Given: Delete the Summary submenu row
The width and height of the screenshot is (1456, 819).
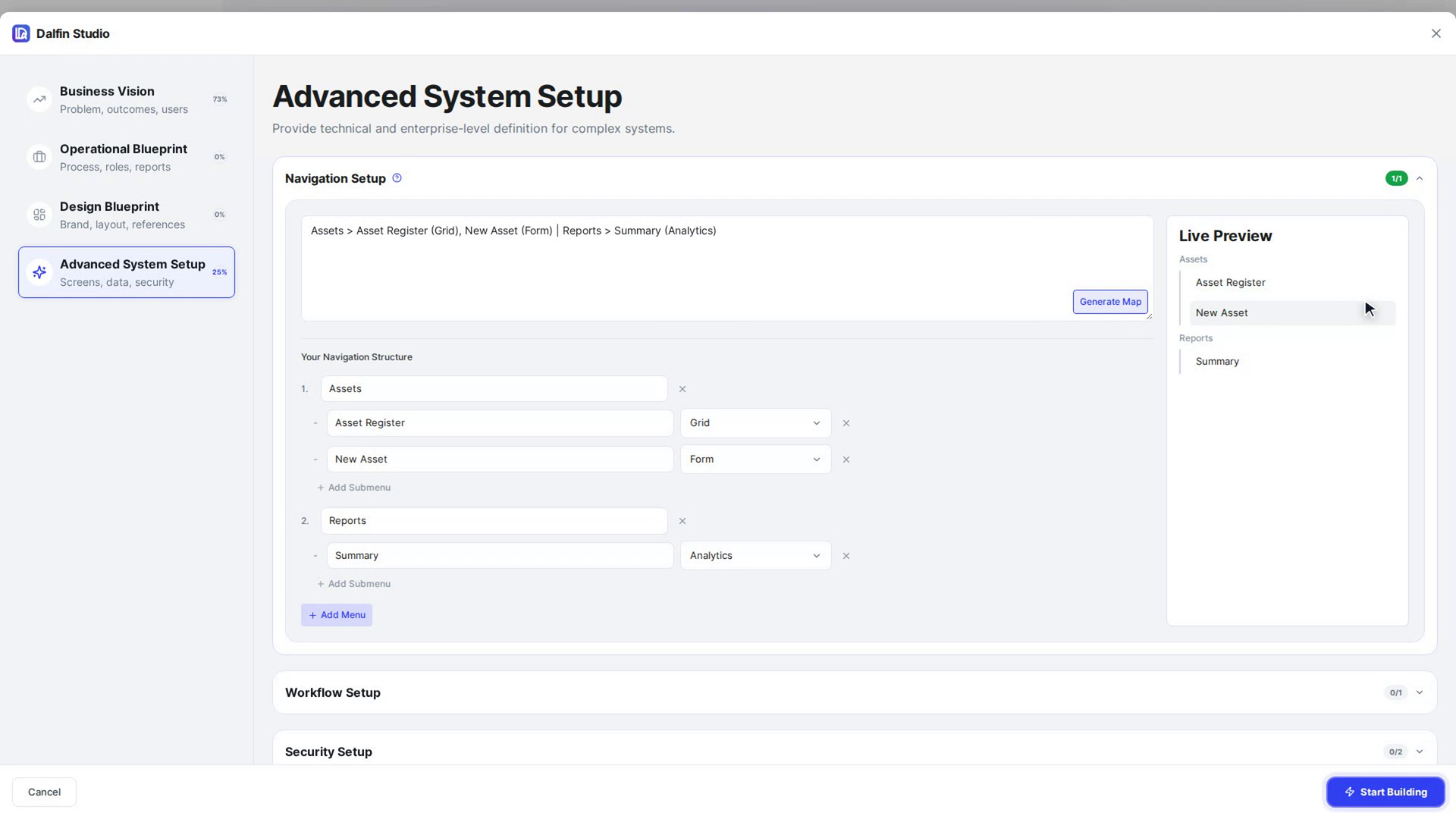Looking at the screenshot, I should tap(846, 556).
